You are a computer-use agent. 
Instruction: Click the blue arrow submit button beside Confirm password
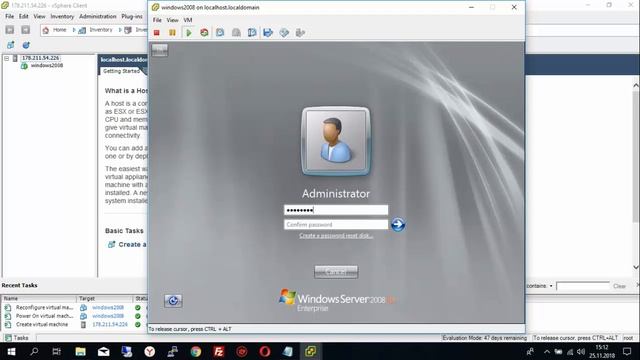tap(398, 224)
